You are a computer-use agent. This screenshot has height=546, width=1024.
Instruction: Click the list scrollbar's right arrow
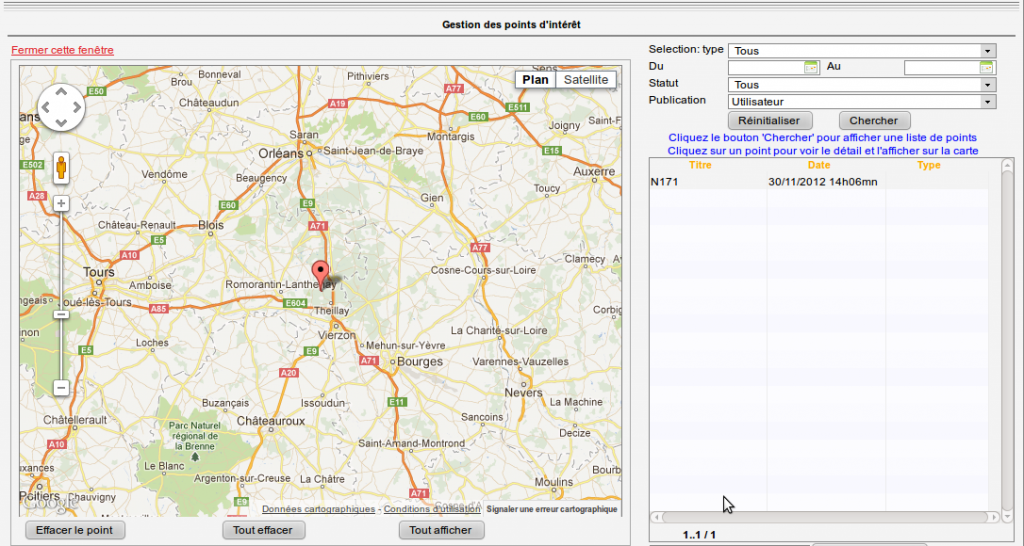click(x=995, y=517)
